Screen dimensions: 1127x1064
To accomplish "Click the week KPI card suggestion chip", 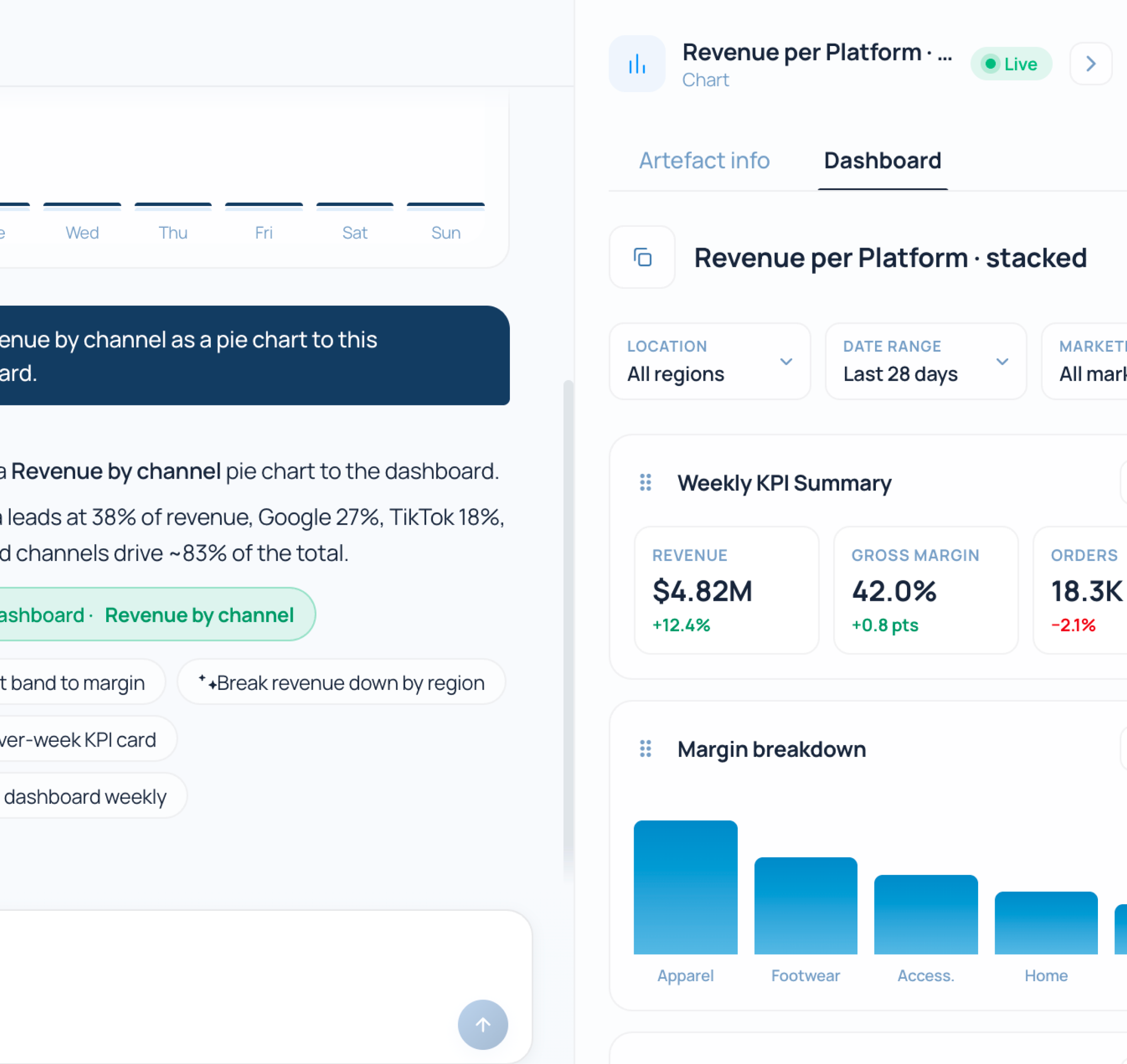I will pos(79,739).
